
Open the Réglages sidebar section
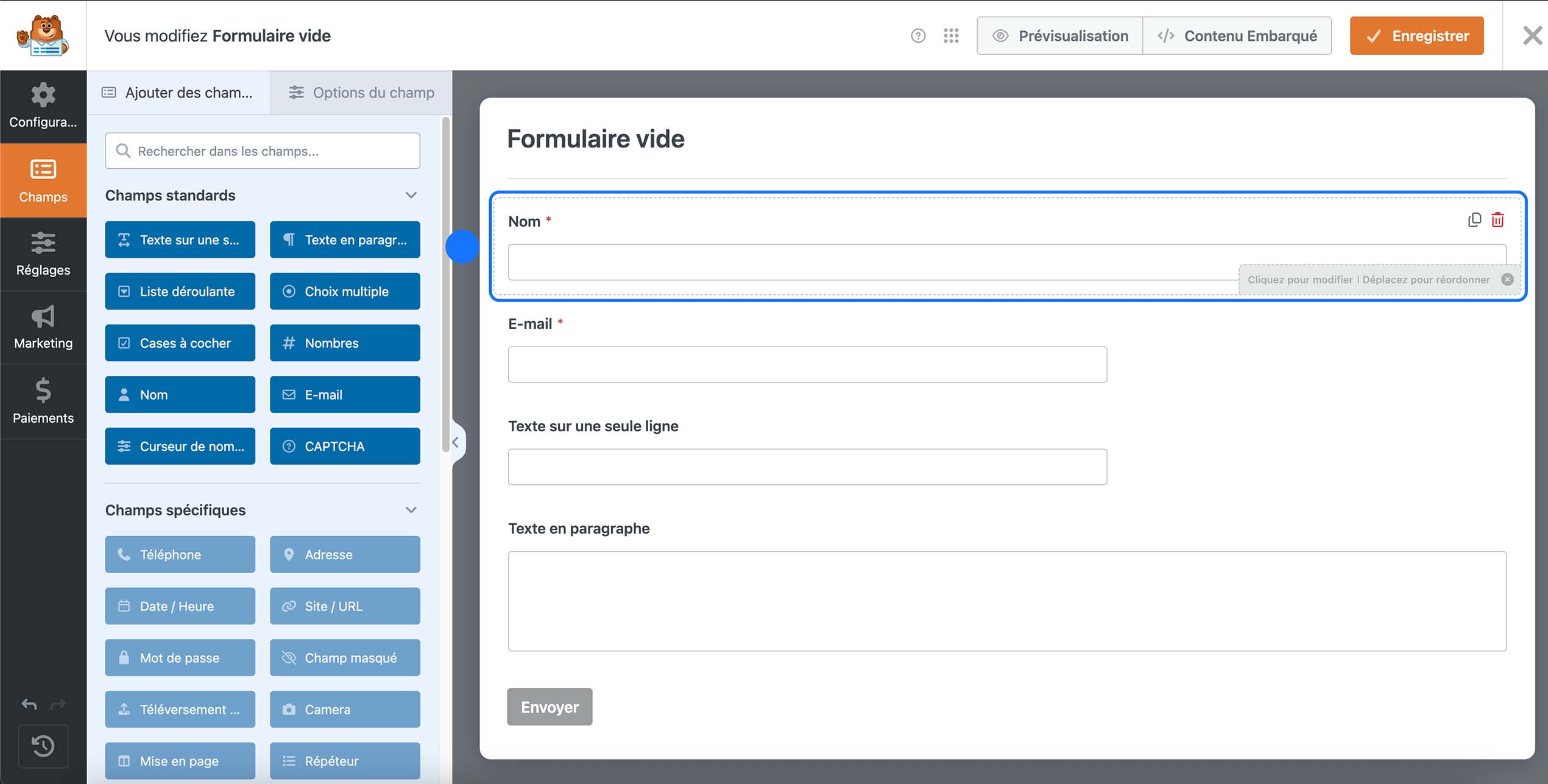(43, 255)
